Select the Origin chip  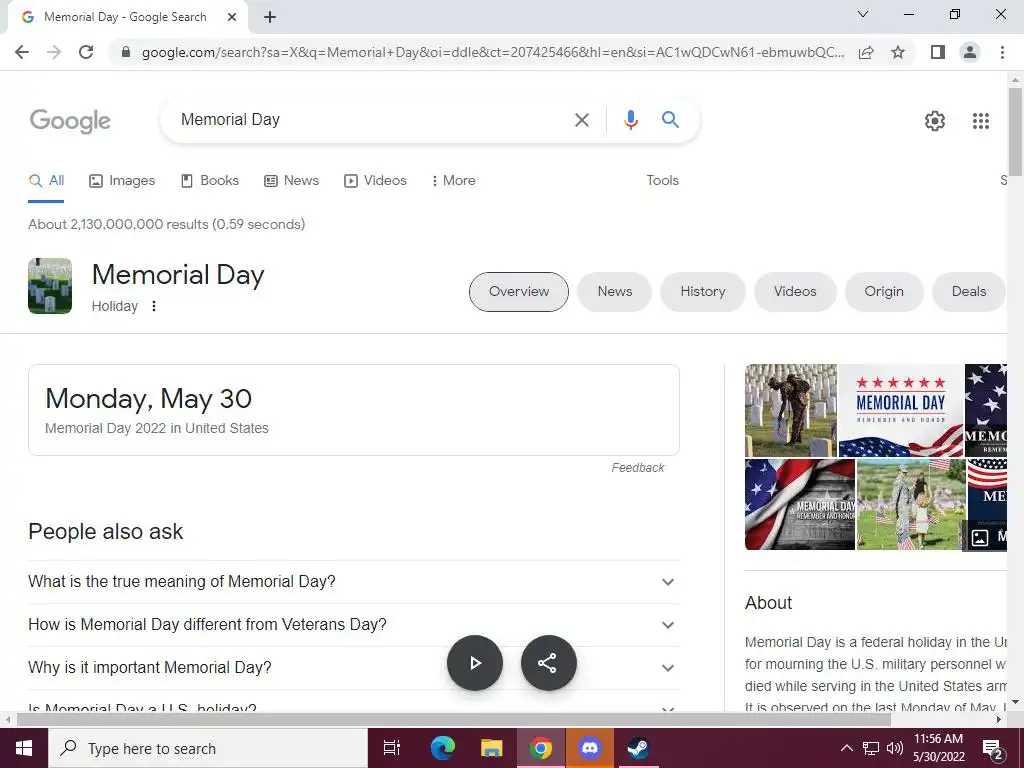click(x=884, y=292)
